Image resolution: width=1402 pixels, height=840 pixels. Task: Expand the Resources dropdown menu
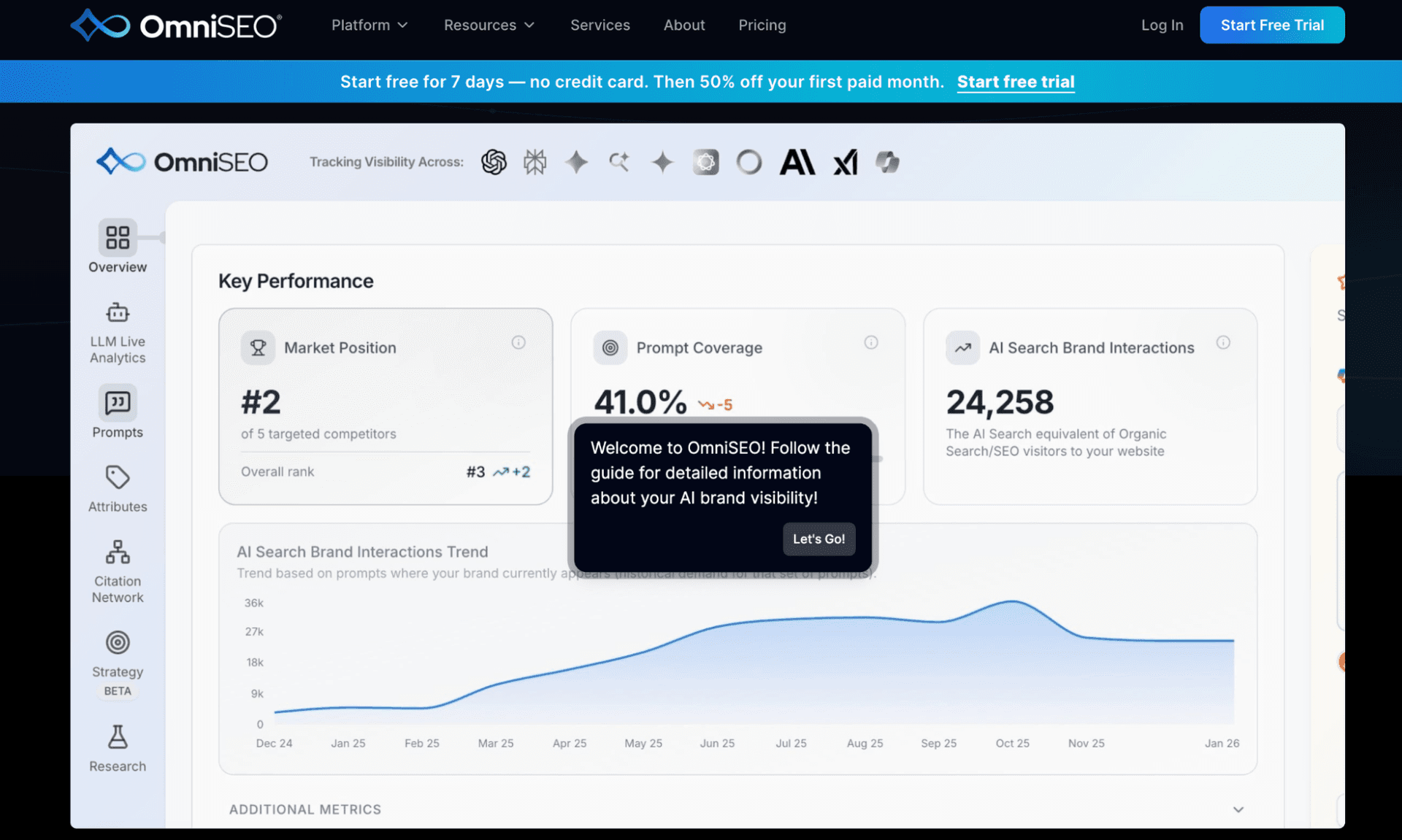(489, 25)
